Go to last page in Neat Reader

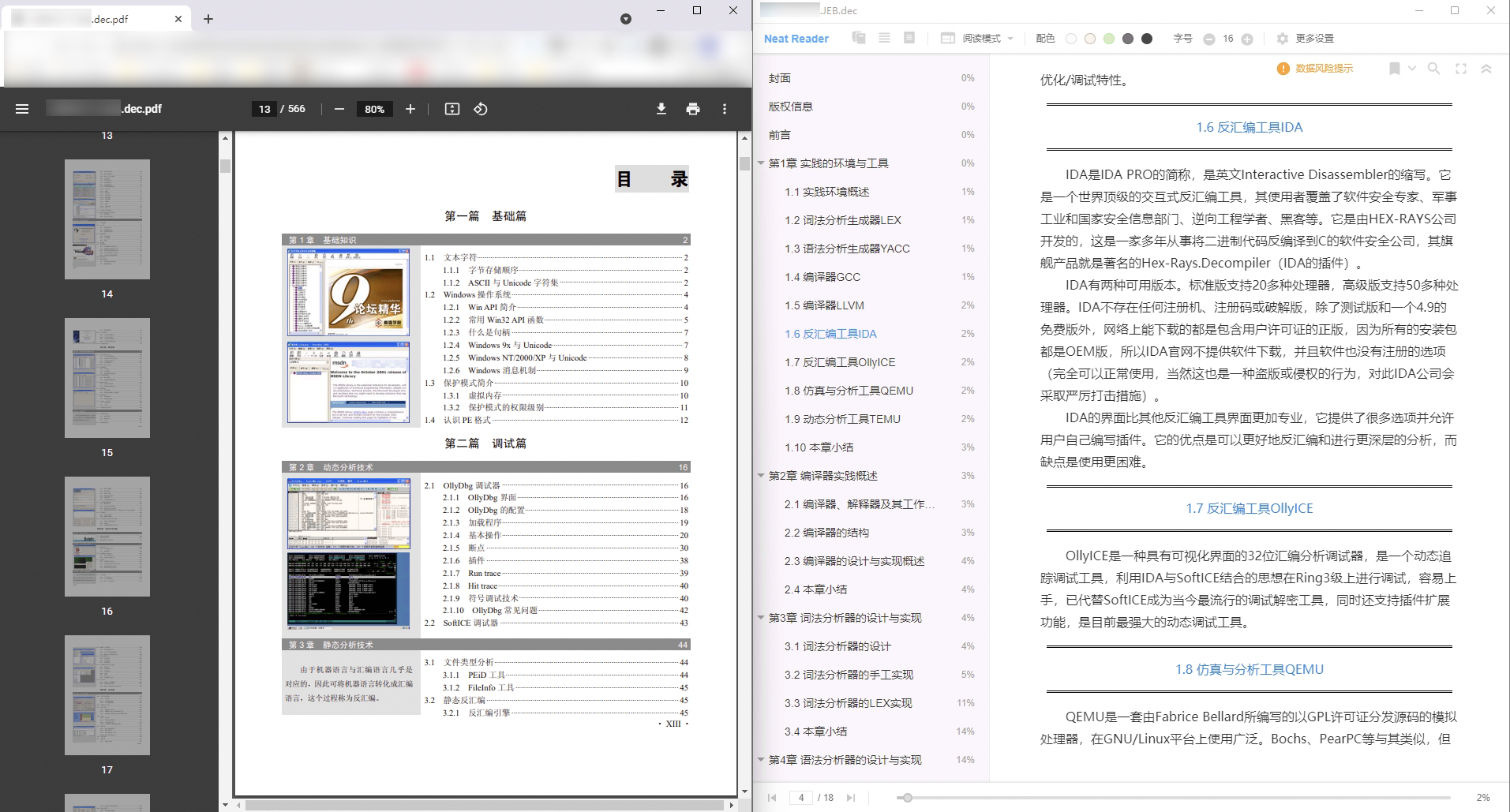click(850, 798)
